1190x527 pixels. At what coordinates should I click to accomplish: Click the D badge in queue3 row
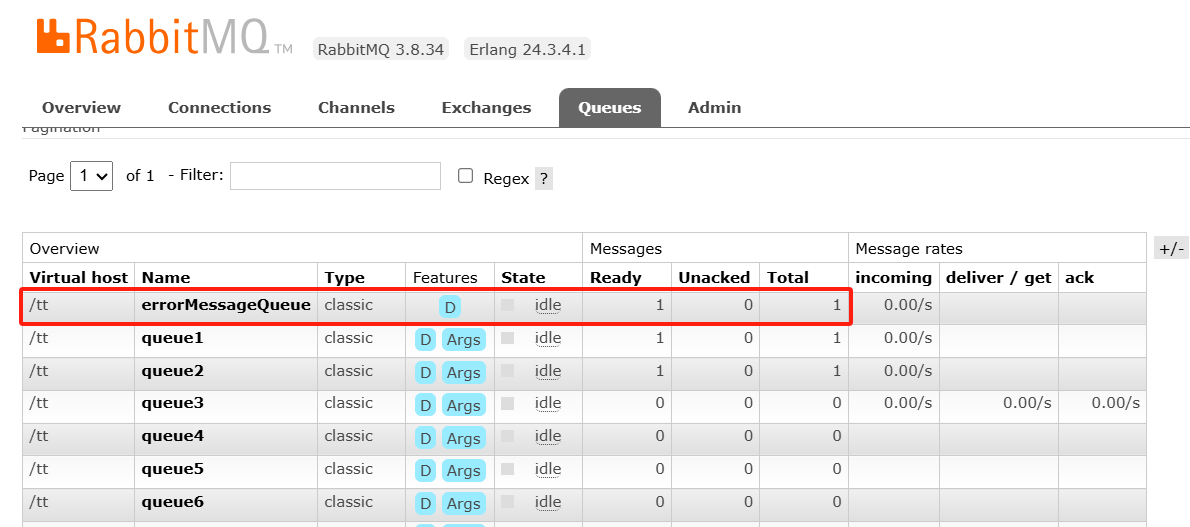pos(425,406)
